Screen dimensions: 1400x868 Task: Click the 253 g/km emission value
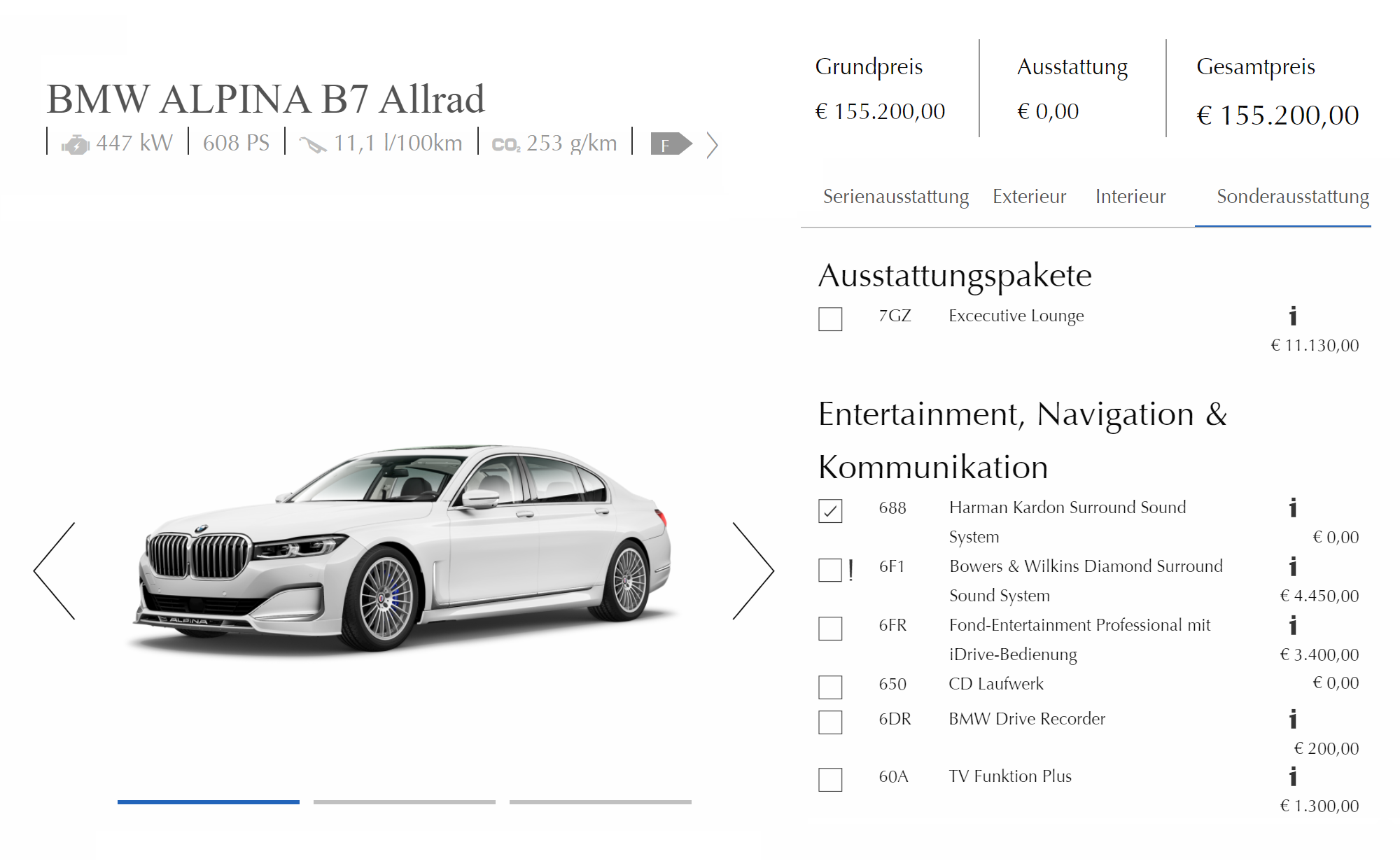click(x=572, y=143)
